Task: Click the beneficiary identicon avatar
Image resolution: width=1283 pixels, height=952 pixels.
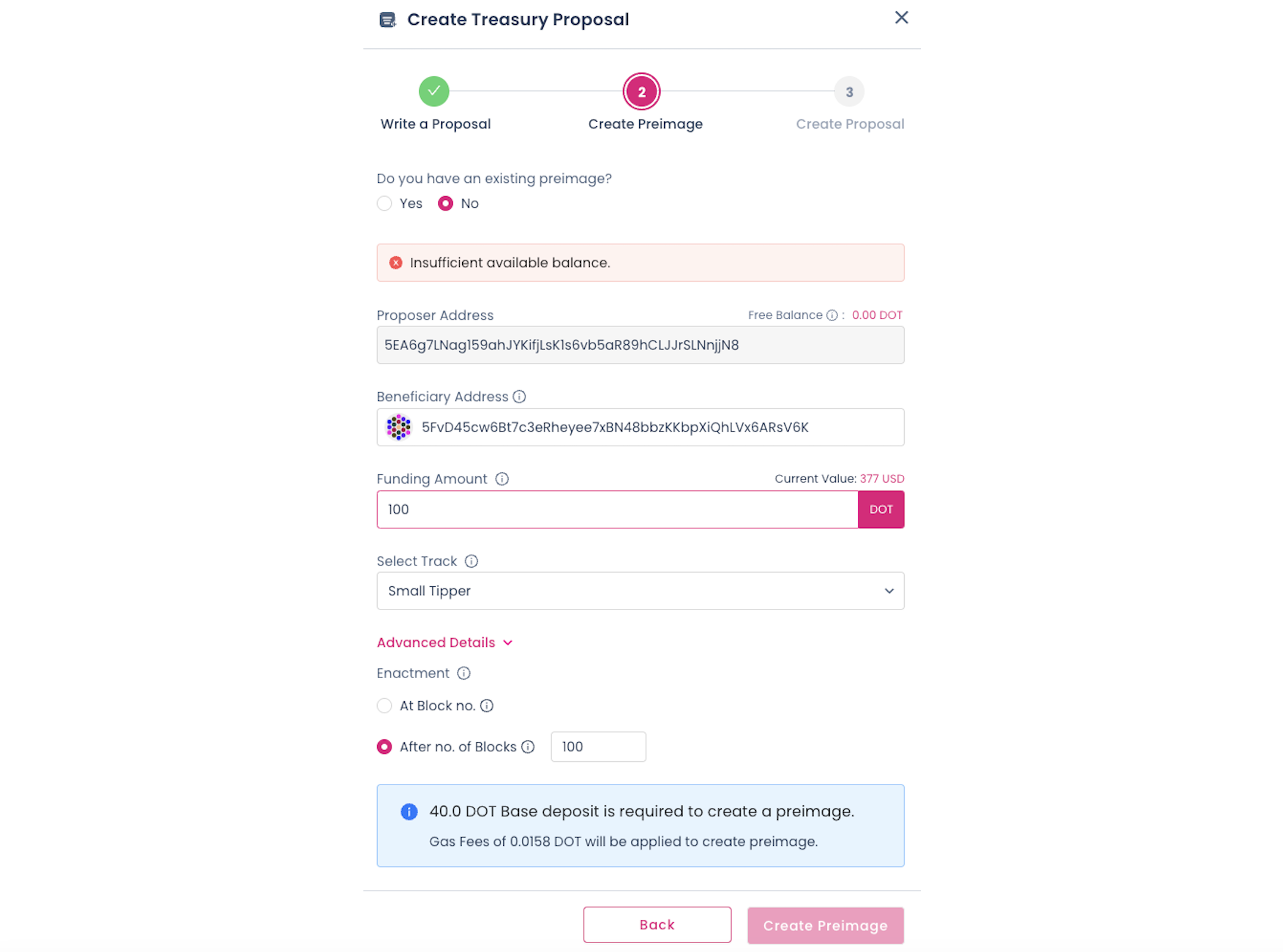Action: pos(399,427)
